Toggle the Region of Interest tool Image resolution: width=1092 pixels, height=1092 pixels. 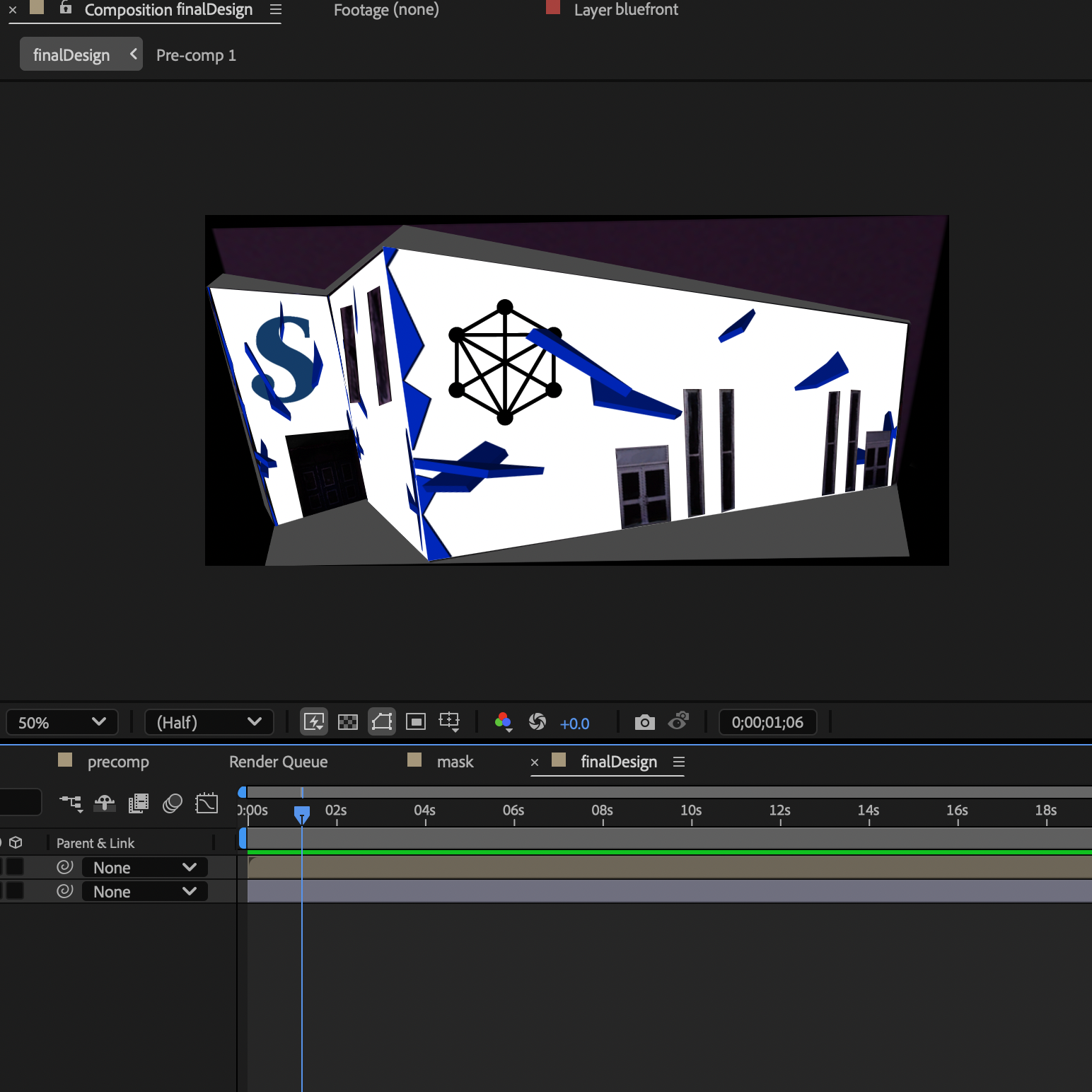tap(416, 721)
